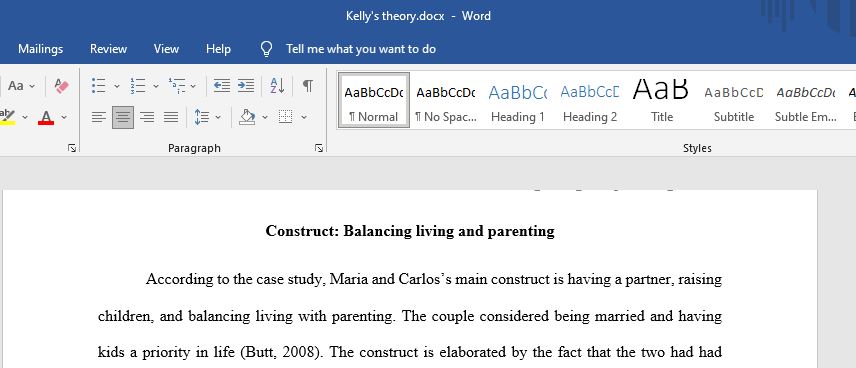The width and height of the screenshot is (856, 368).
Task: Click the Sort A-Z icon
Action: coord(277,86)
